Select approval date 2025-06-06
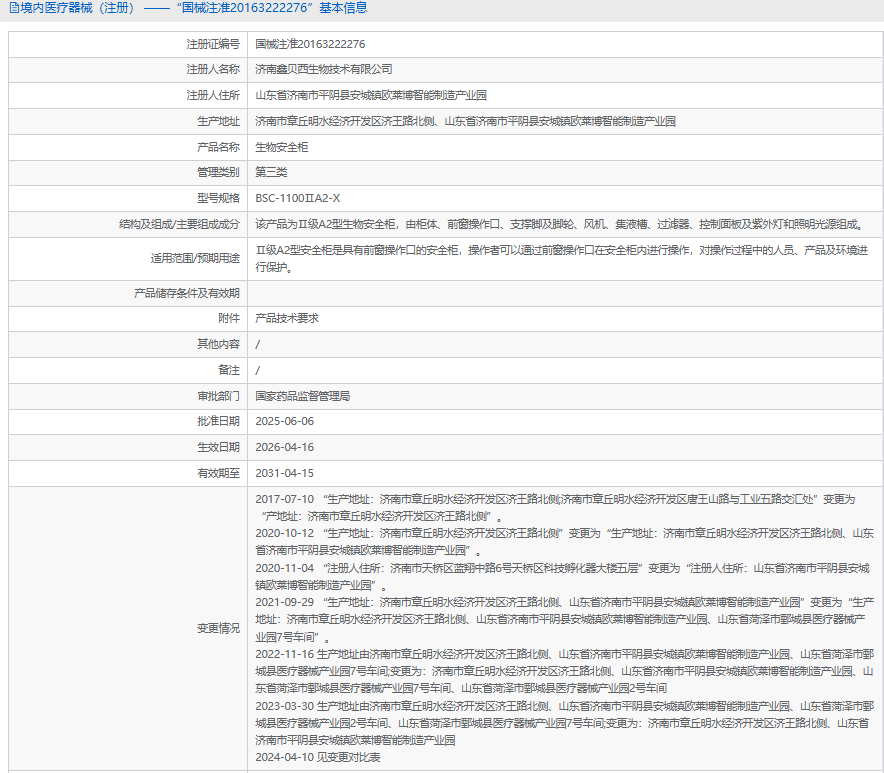Screen dimensions: 884x773 (285, 422)
